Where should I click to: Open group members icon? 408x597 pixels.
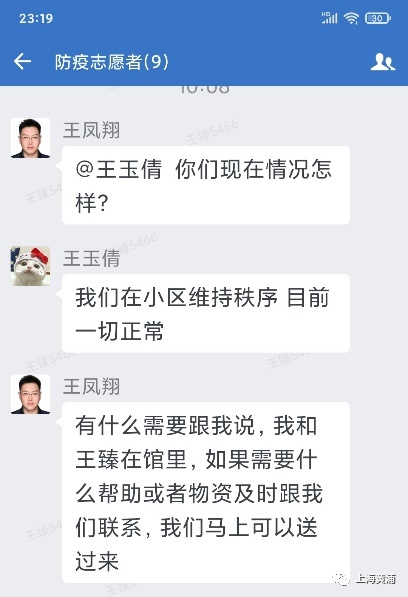[382, 62]
